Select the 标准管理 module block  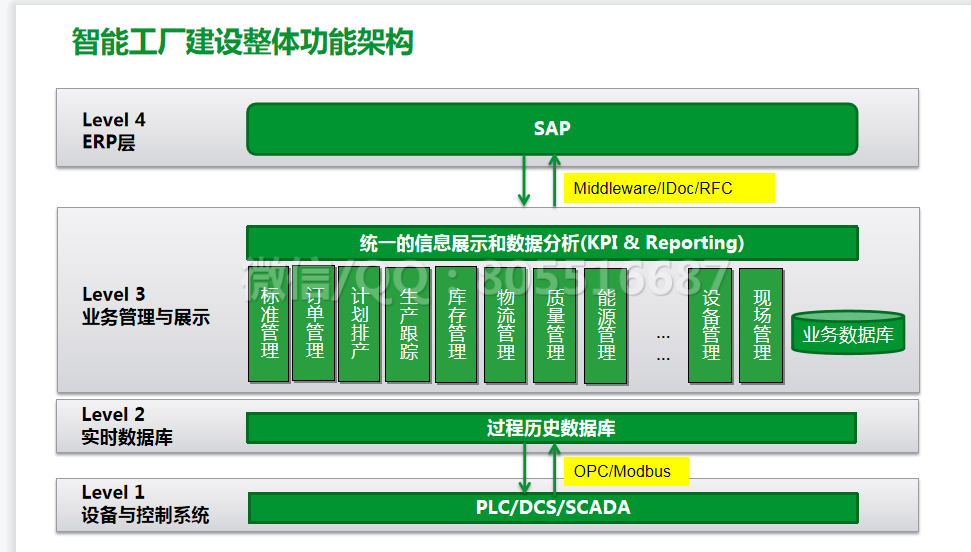[269, 324]
